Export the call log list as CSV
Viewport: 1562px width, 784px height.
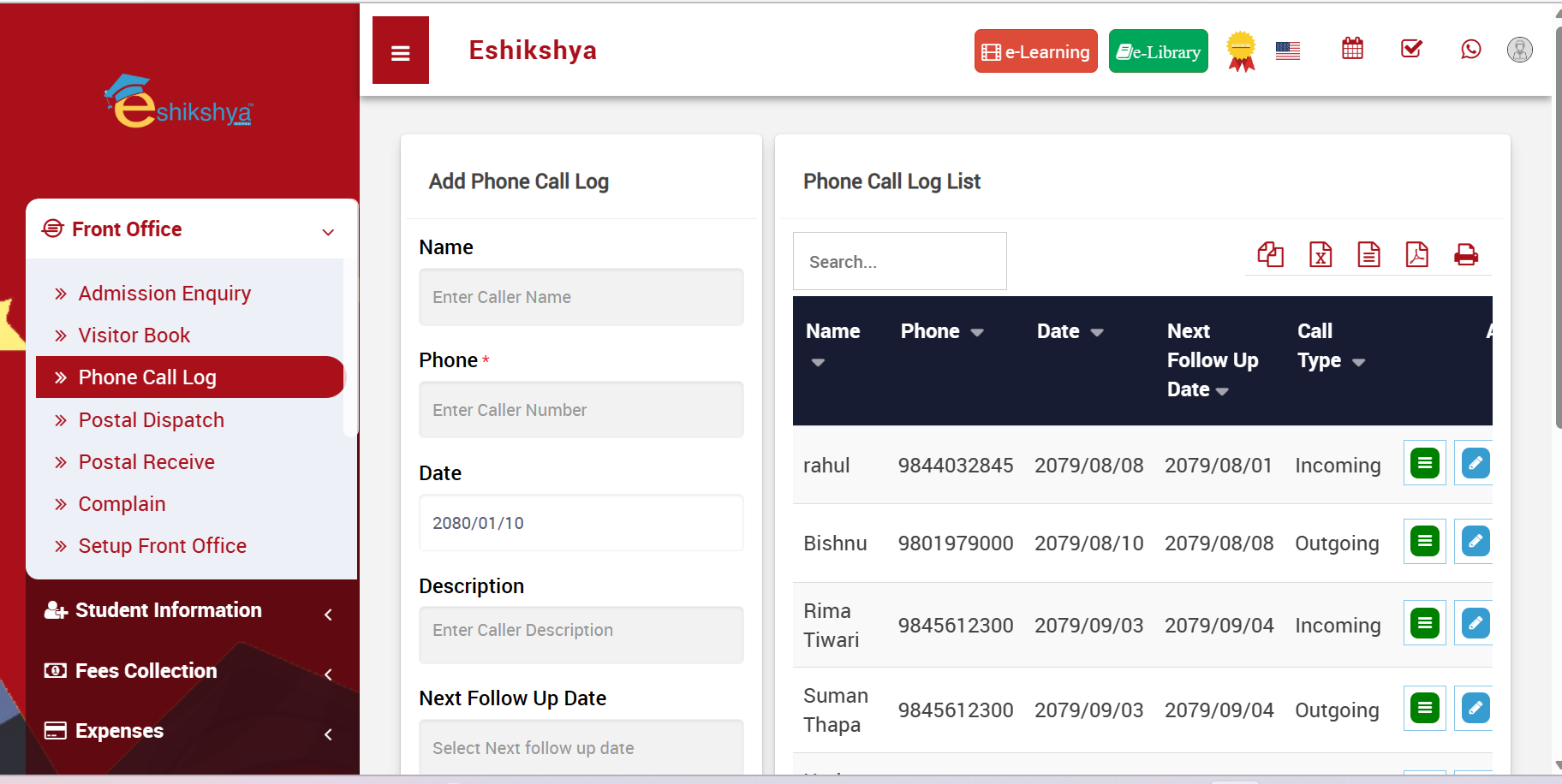[x=1368, y=254]
